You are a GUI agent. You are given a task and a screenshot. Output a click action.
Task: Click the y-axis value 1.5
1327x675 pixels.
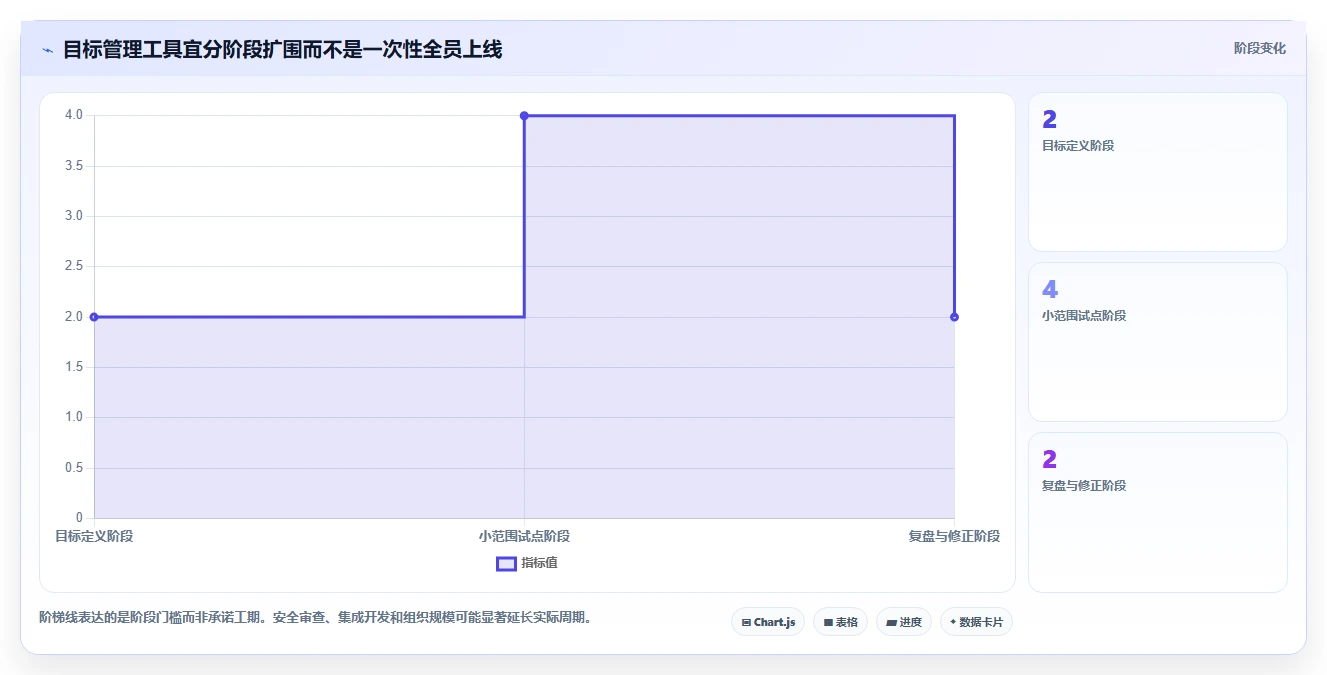coord(74,367)
